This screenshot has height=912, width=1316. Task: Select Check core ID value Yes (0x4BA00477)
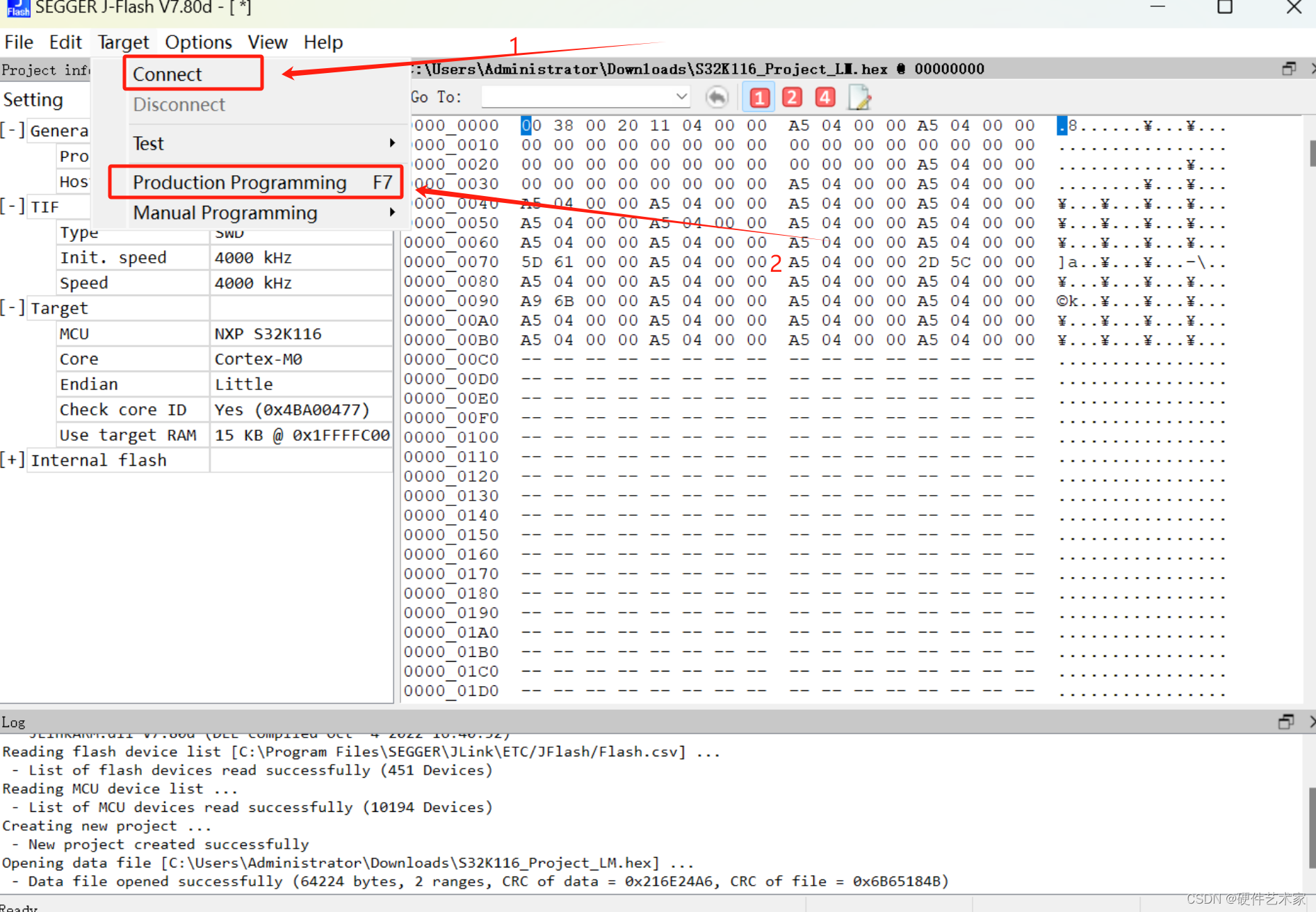point(292,409)
